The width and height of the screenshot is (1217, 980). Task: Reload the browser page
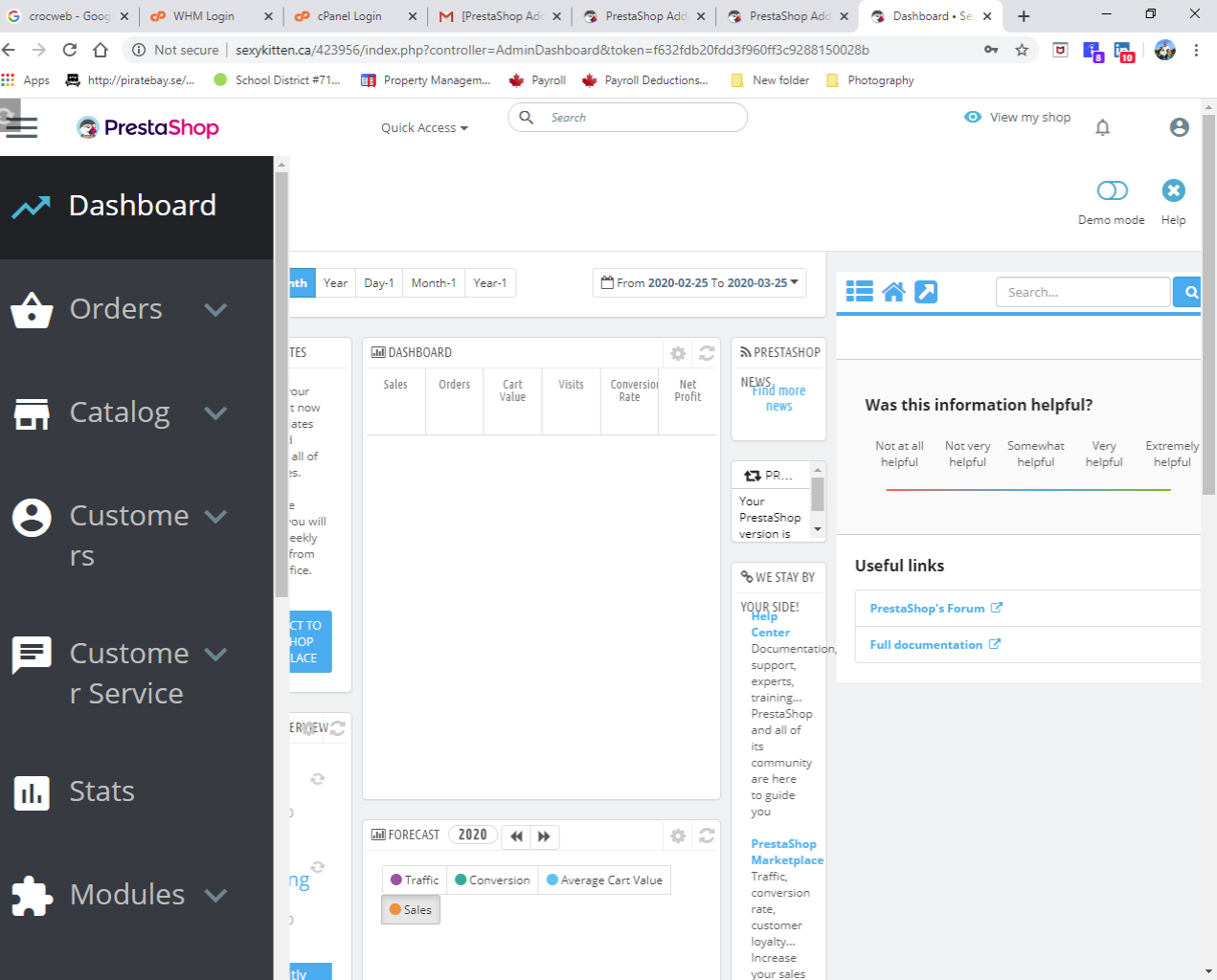click(70, 50)
